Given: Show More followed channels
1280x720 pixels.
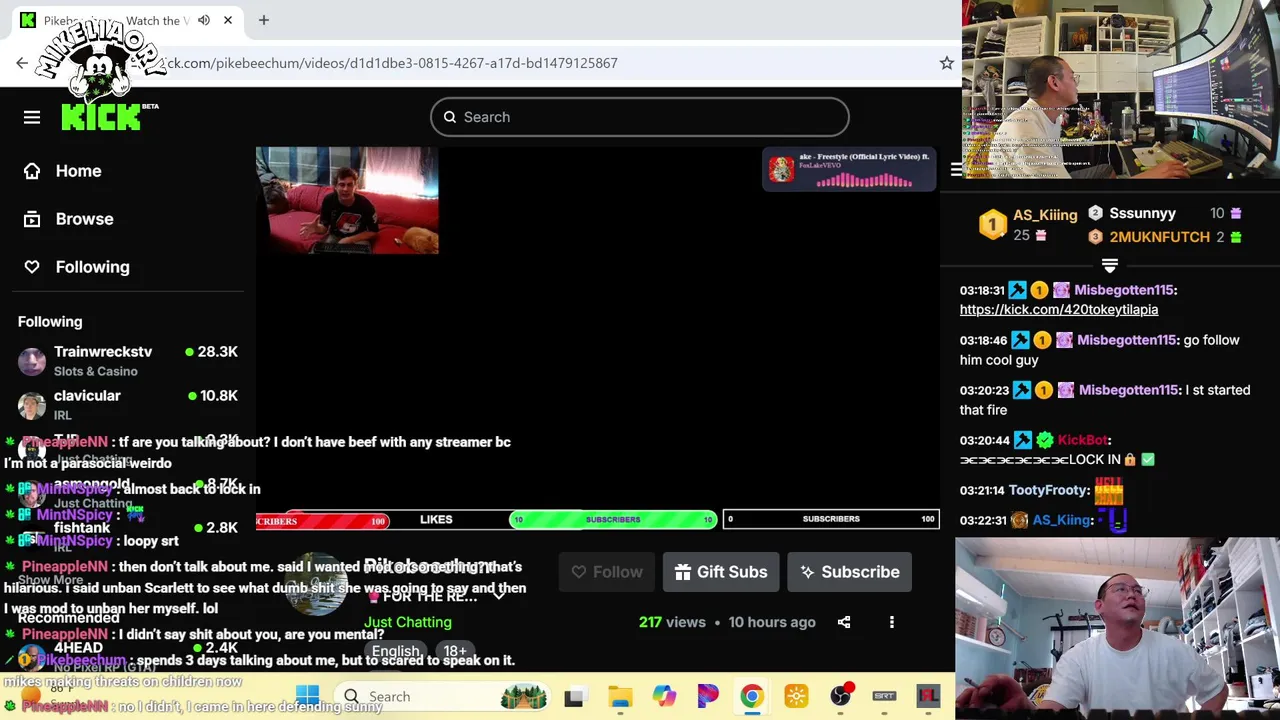Looking at the screenshot, I should 50,580.
